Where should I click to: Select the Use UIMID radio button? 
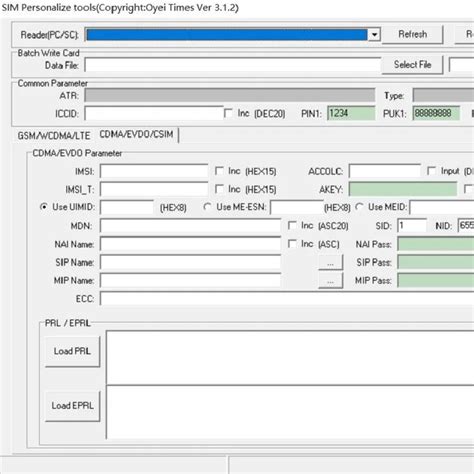(44, 207)
